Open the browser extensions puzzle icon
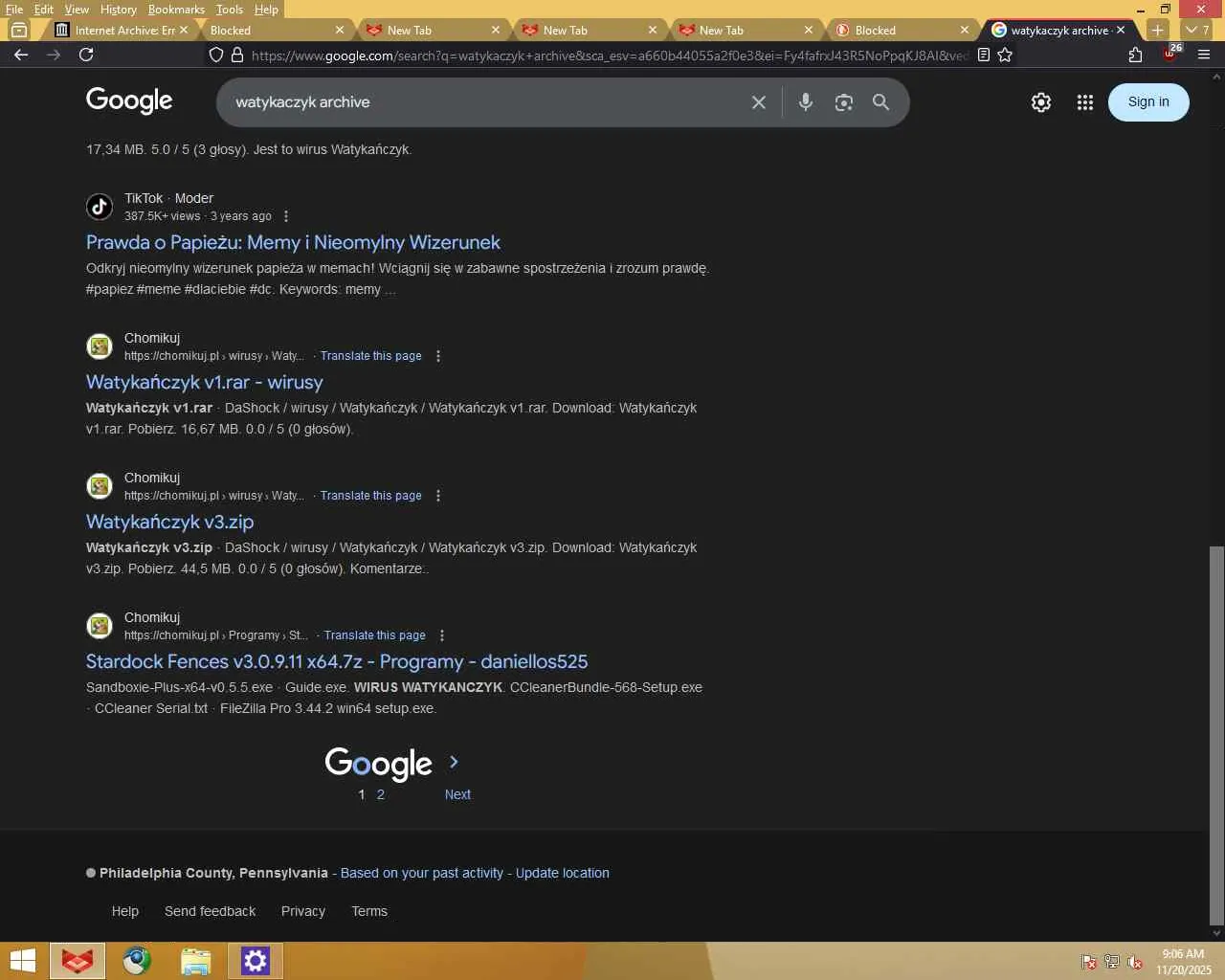 [x=1135, y=55]
